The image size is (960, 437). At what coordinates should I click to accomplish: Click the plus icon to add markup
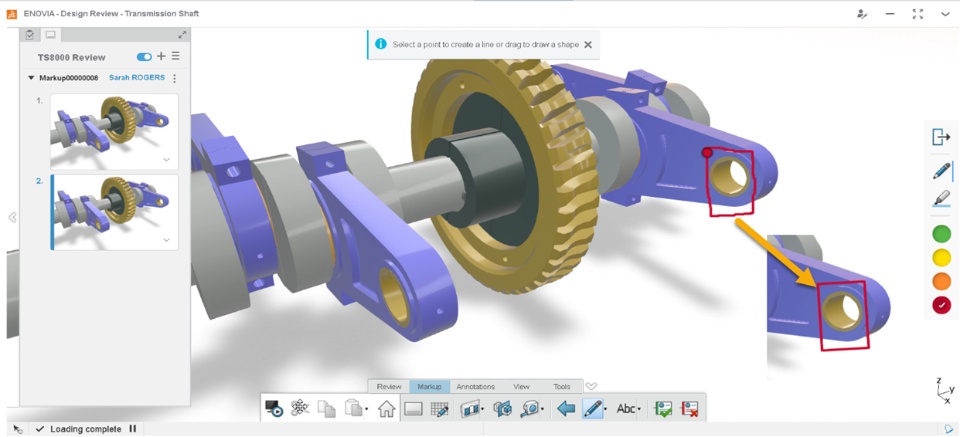click(161, 56)
